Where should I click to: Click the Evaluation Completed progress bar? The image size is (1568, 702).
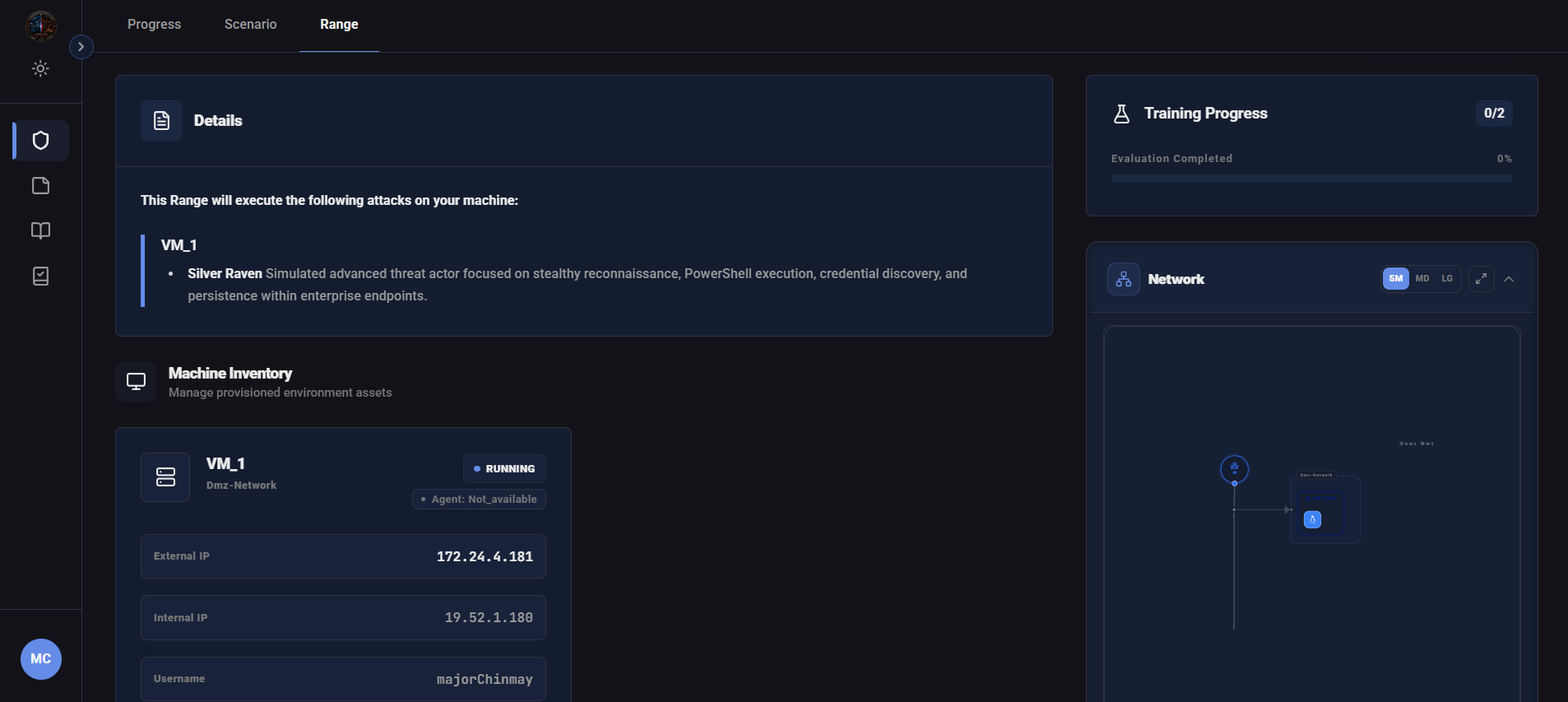1311,179
